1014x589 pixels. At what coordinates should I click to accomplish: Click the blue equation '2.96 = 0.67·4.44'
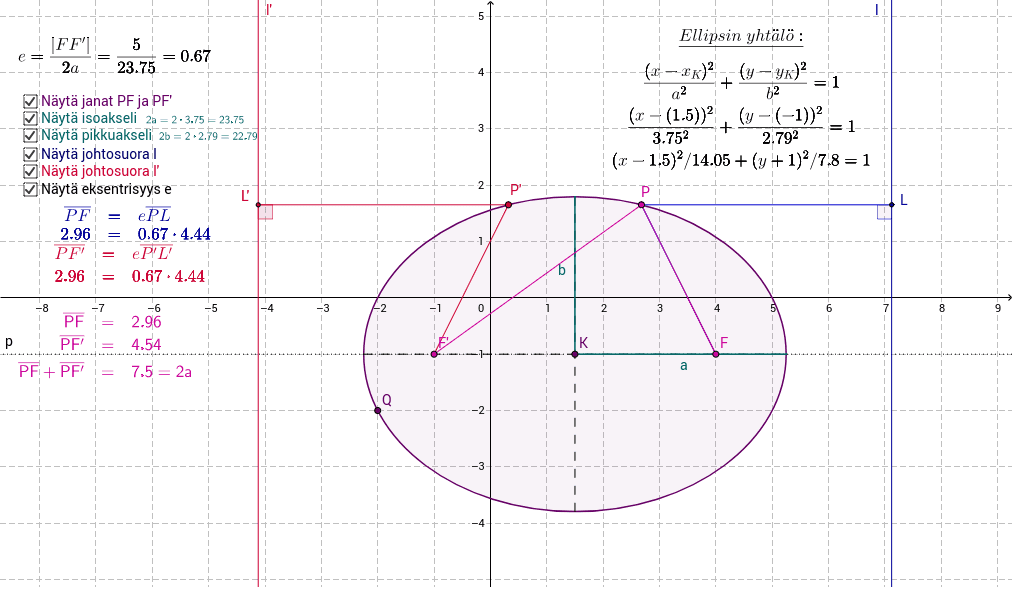[135, 235]
